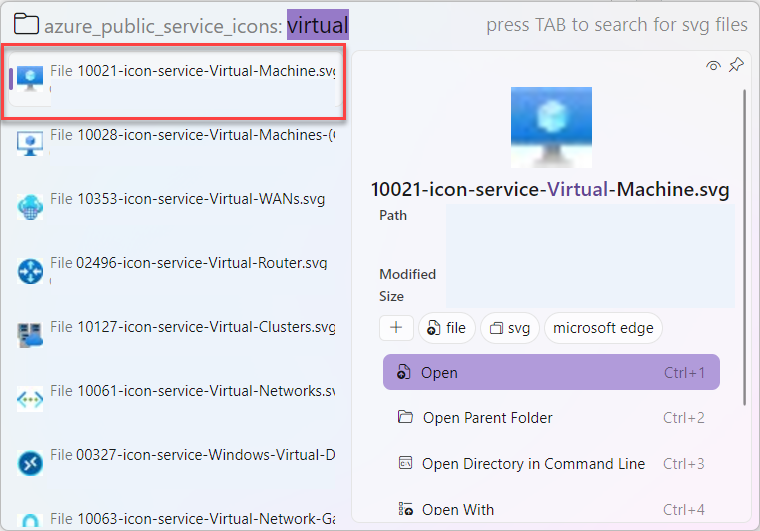The width and height of the screenshot is (760, 531).
Task: Click the Ctrl+1 shortcut hint
Action: click(683, 373)
